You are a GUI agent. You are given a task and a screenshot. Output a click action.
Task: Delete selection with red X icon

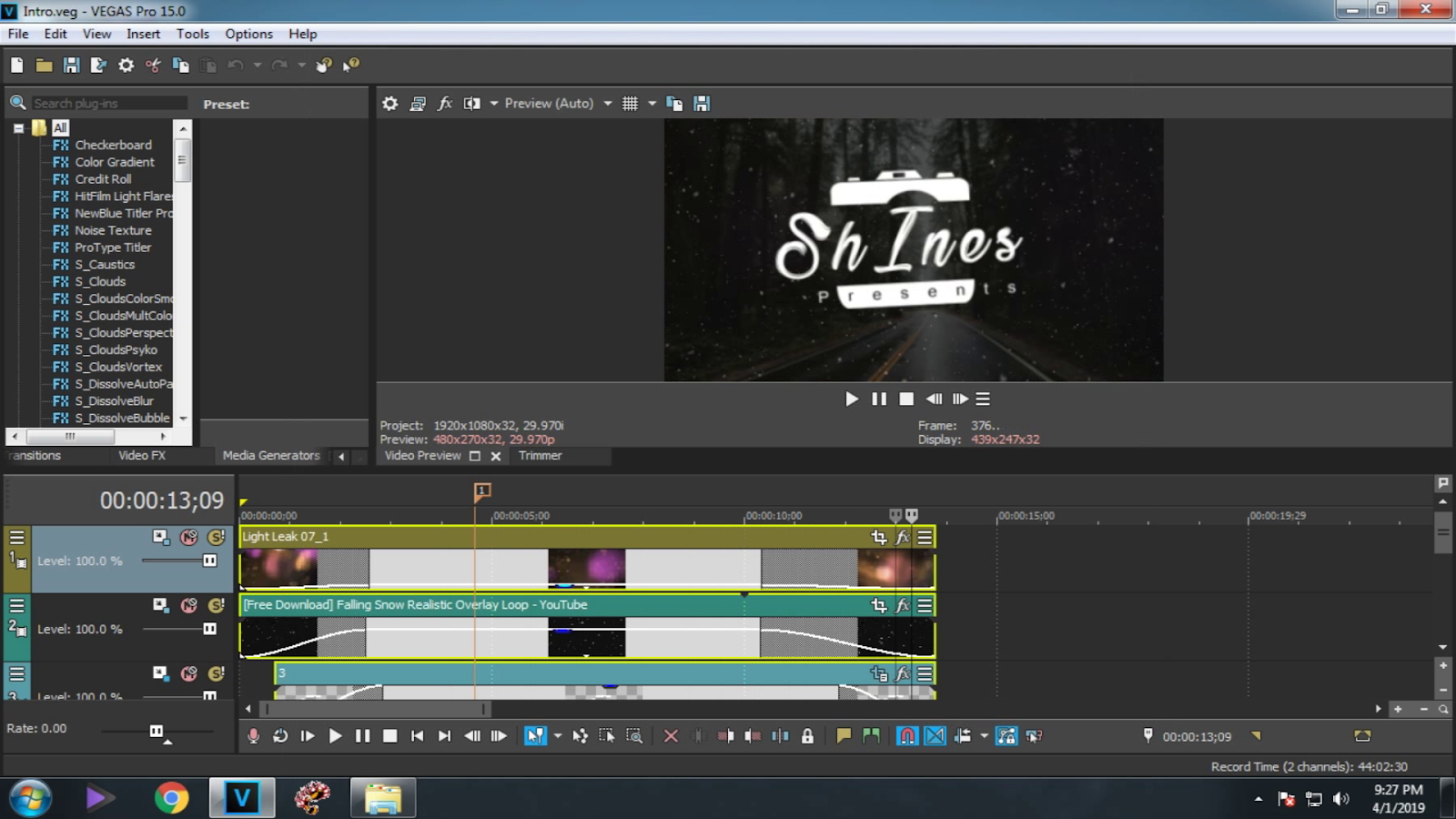[x=671, y=736]
